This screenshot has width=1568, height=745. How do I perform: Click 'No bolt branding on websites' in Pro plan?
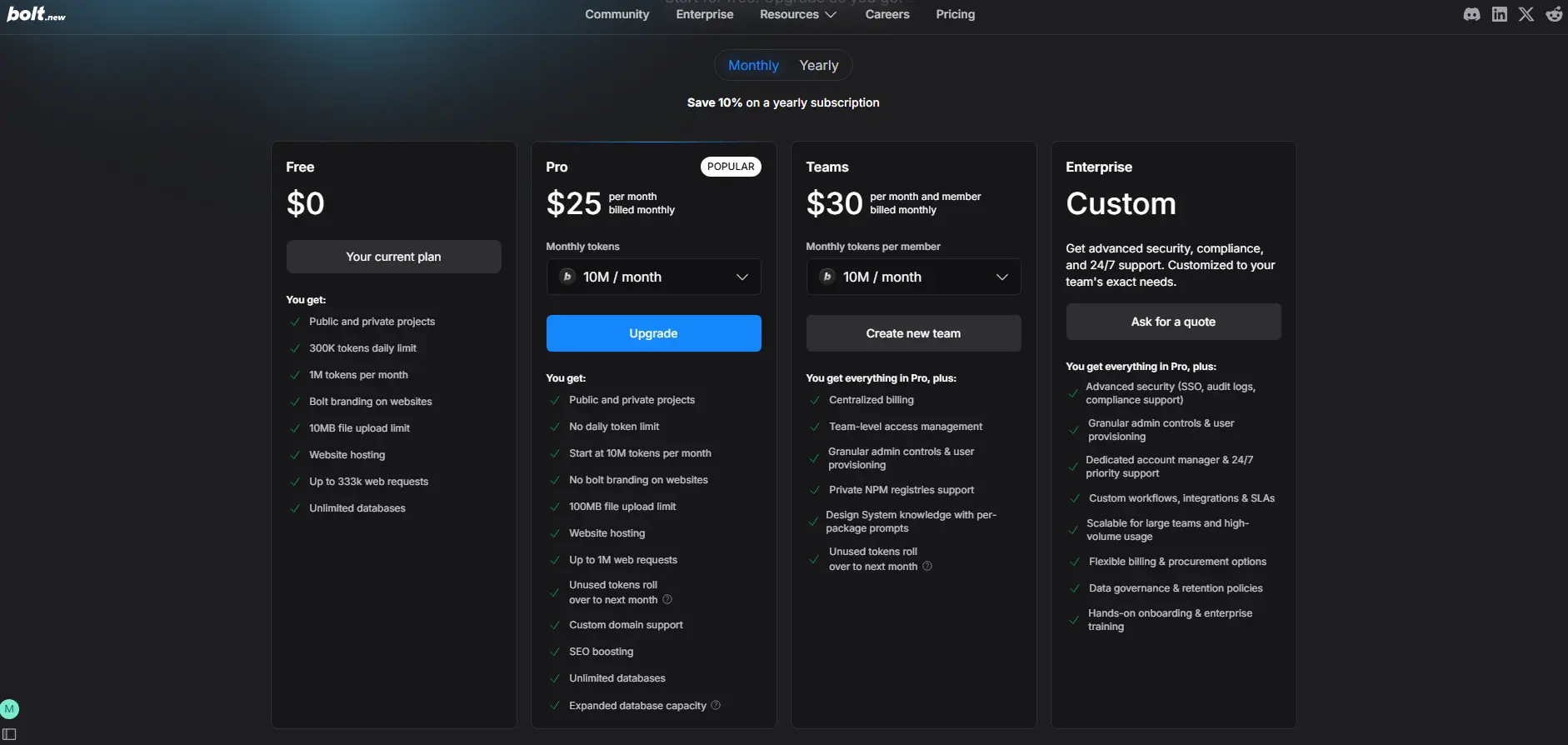click(x=639, y=480)
